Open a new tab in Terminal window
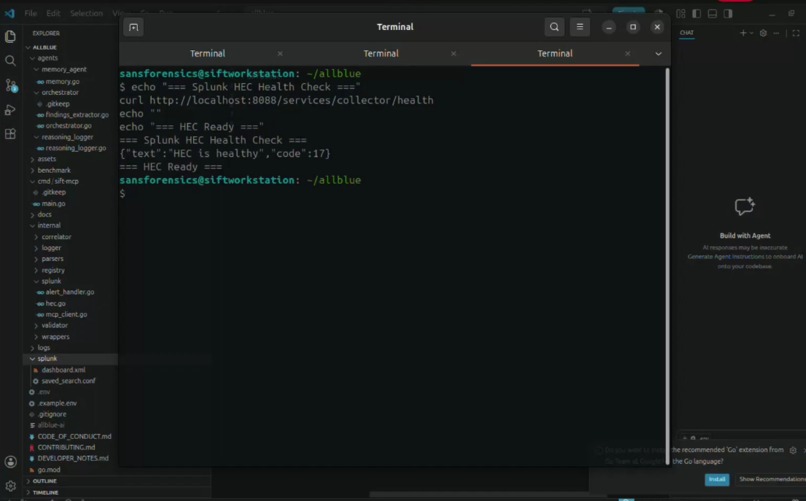The image size is (806, 501). 134,27
